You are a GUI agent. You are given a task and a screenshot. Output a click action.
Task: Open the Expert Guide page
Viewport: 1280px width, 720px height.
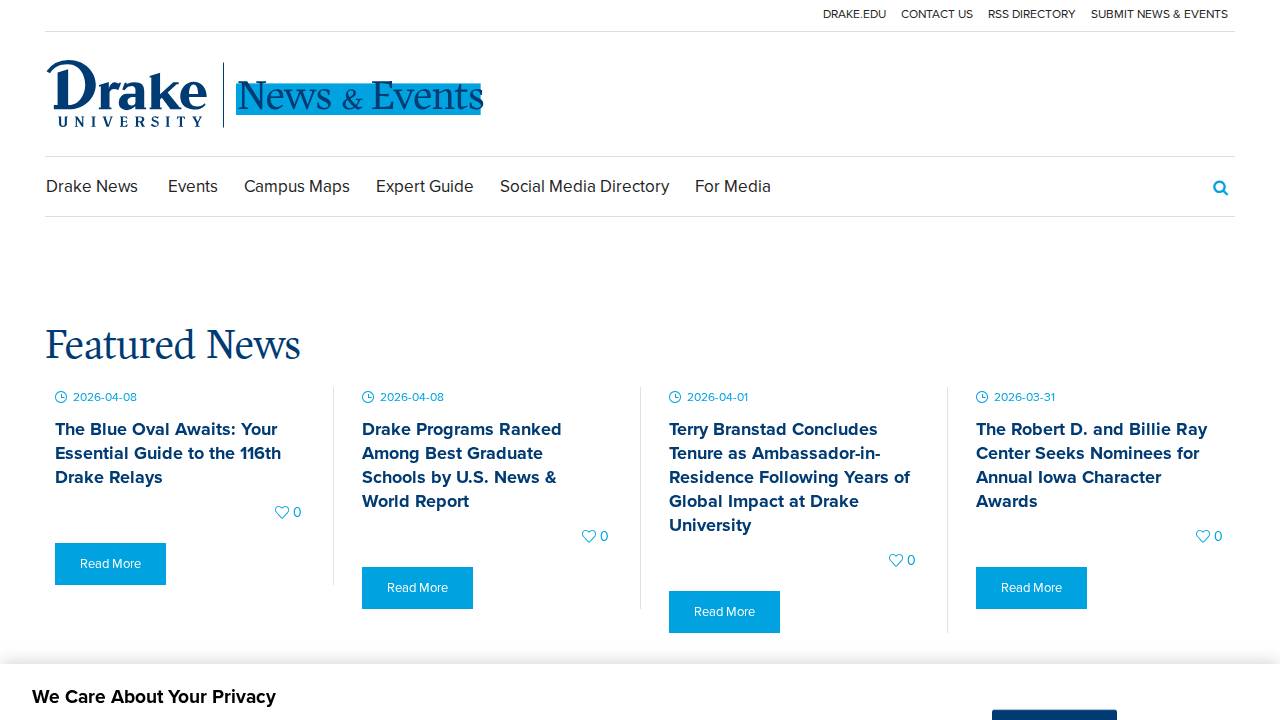coord(424,187)
